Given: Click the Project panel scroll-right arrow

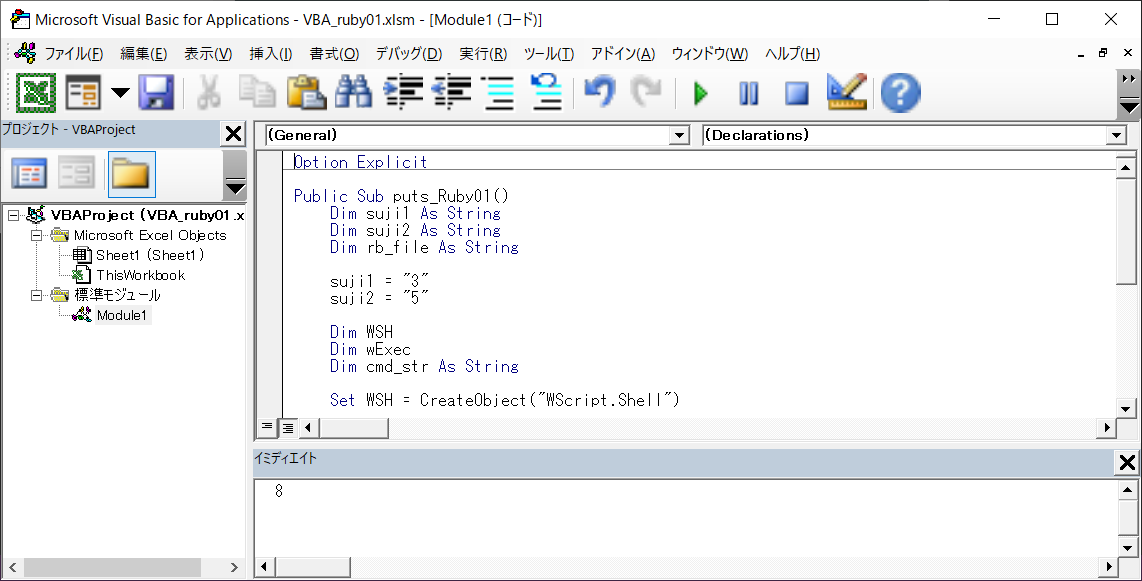Looking at the screenshot, I should [234, 567].
